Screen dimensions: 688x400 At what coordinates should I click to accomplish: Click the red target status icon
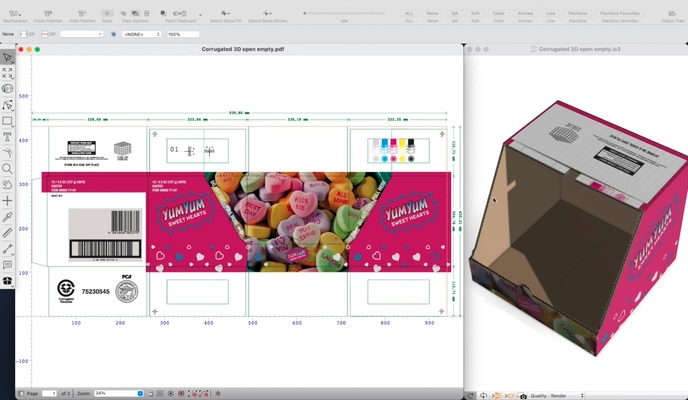click(181, 393)
